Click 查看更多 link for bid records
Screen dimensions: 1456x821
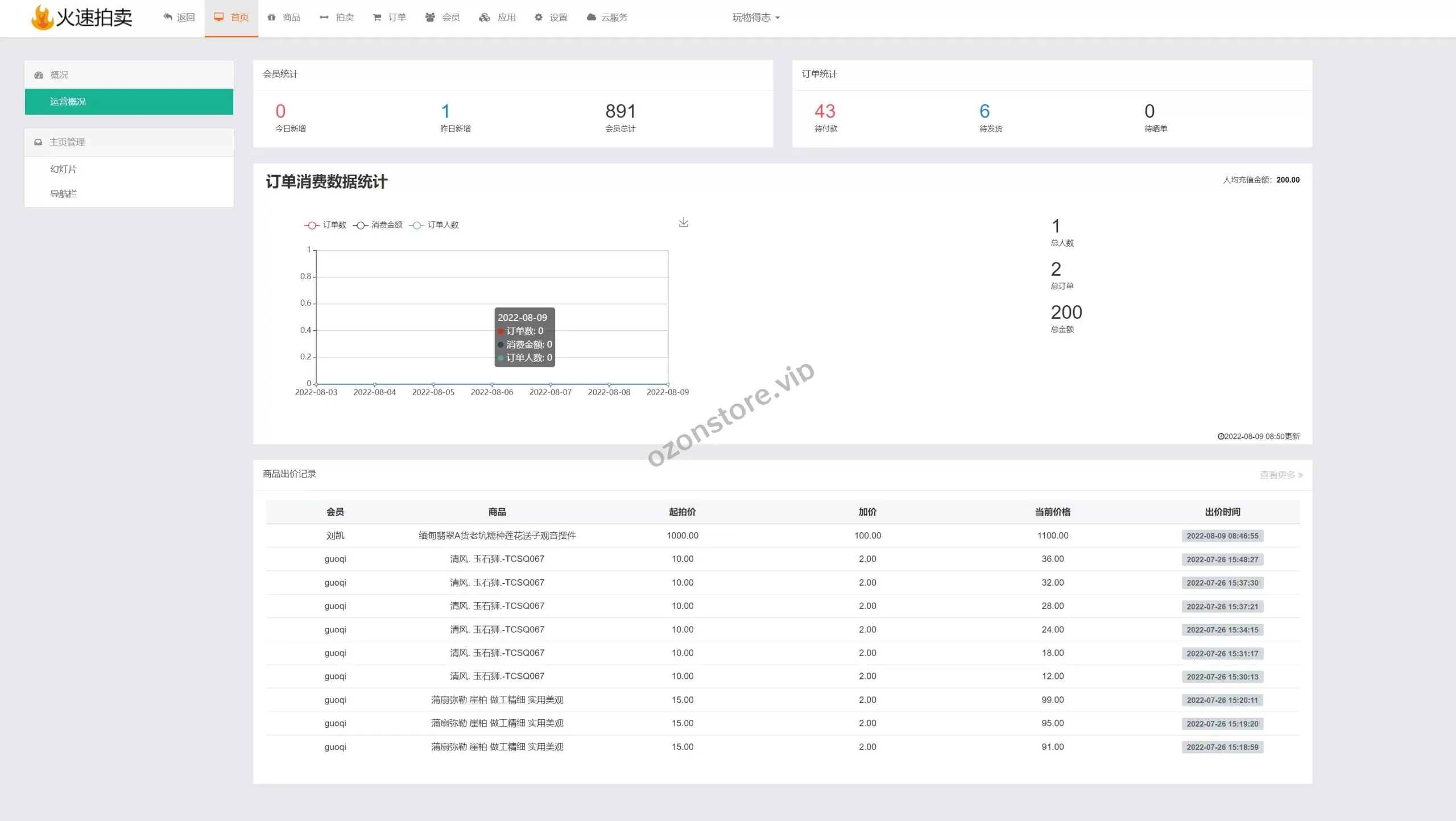coord(1281,474)
